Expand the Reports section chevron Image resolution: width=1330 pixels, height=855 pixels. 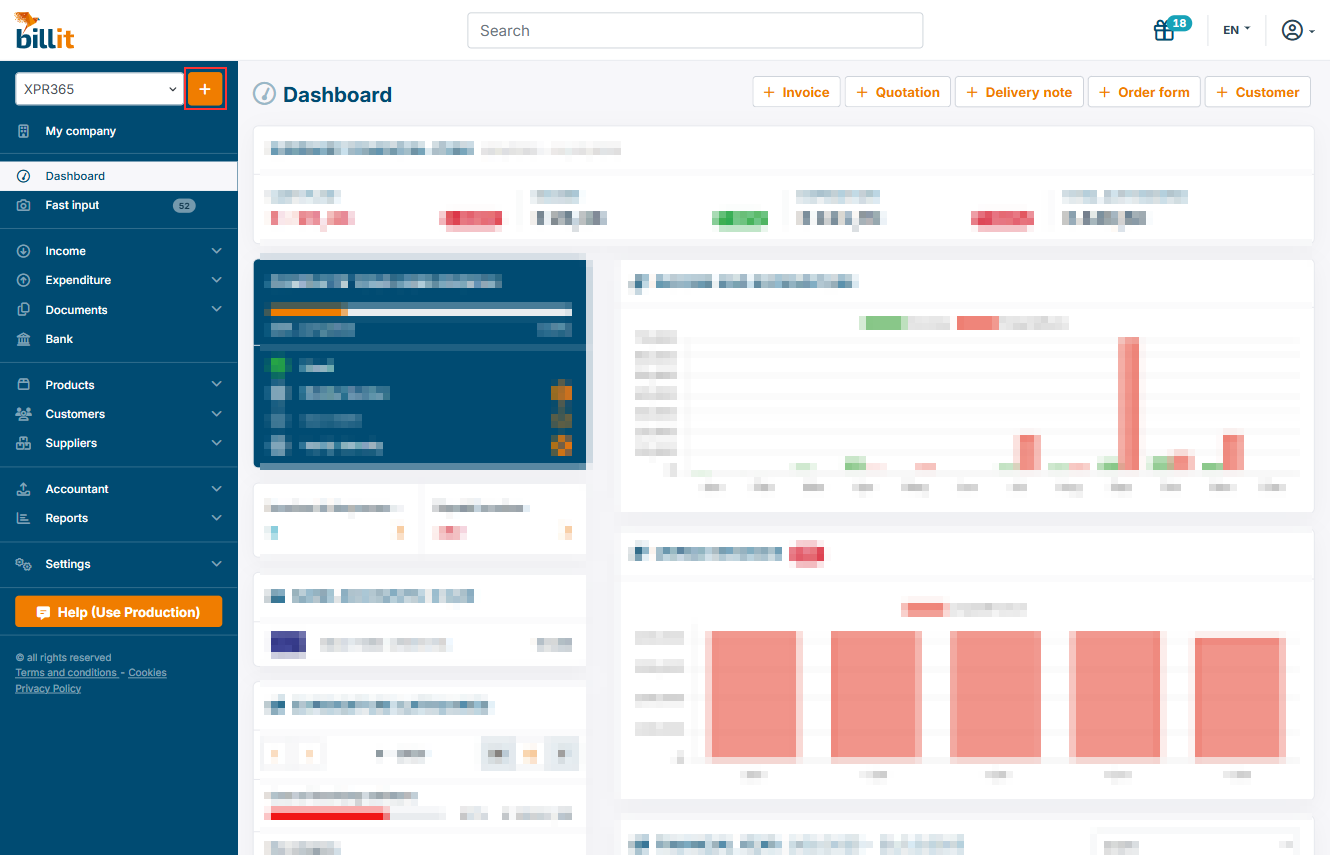[x=217, y=518]
